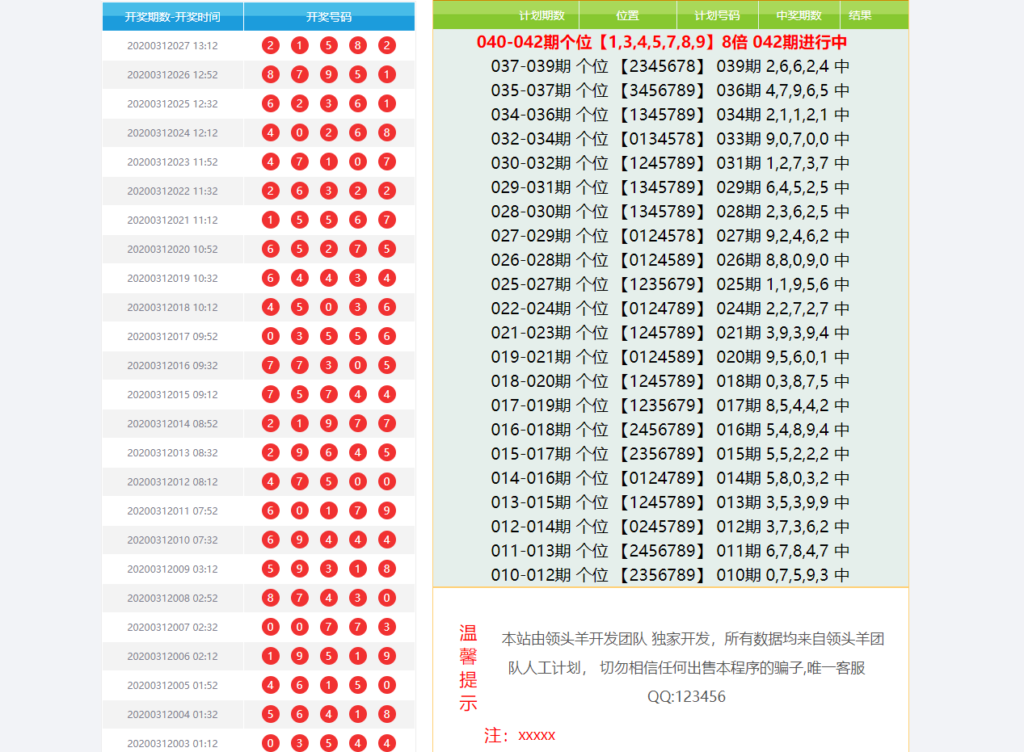Click the red 温馨提示 notice label

468,668
